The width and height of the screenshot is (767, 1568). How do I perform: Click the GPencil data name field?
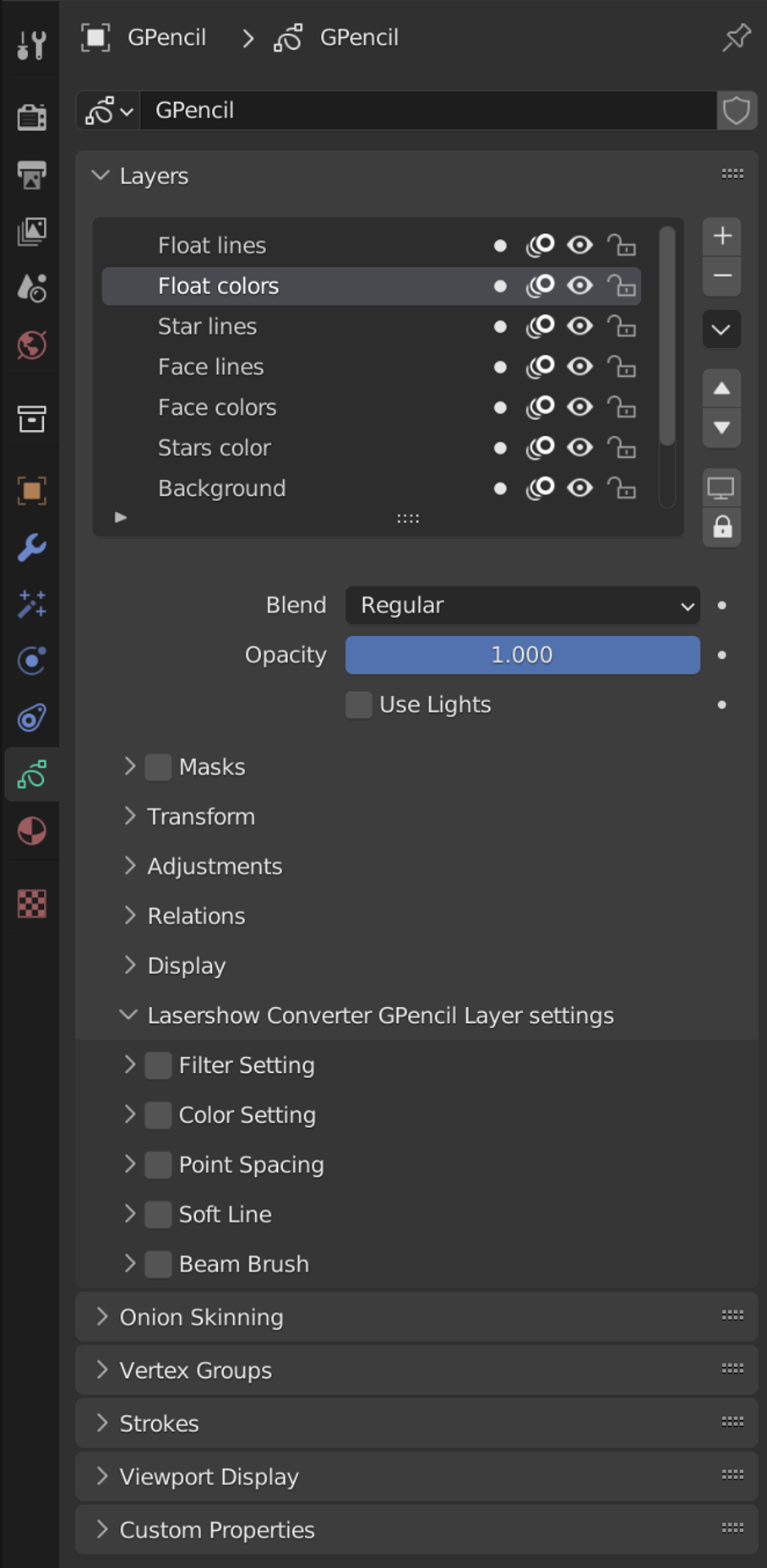[x=427, y=111]
